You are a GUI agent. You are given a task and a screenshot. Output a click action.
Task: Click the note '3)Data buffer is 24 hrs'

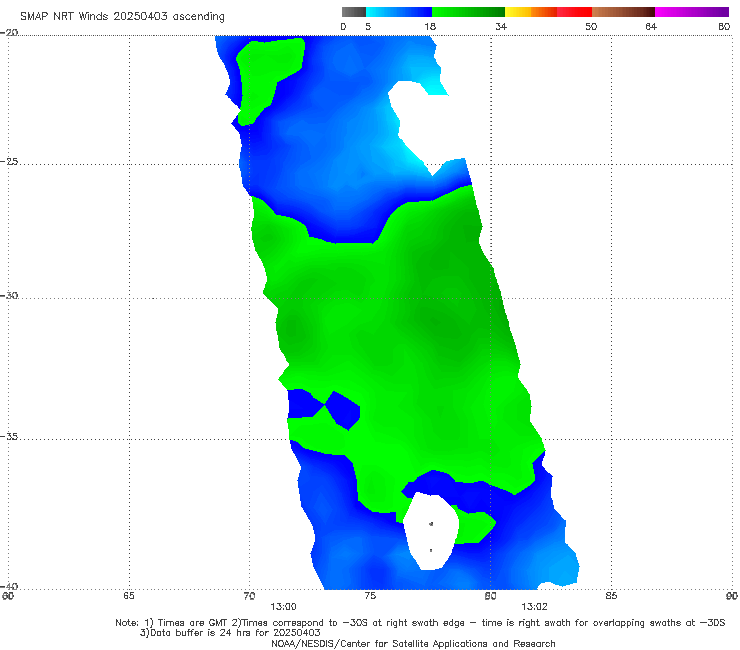230,633
